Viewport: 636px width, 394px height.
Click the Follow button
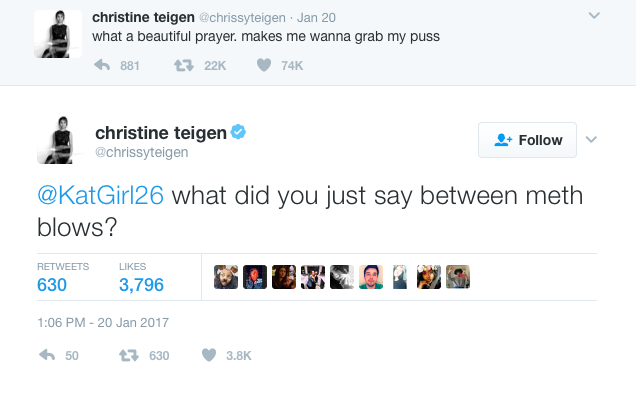point(527,140)
